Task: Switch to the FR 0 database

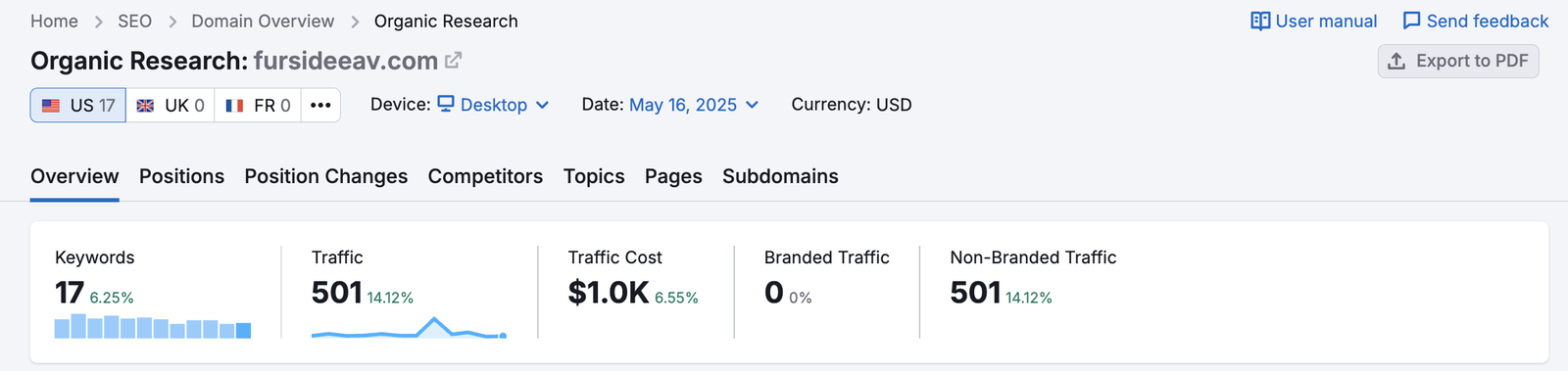Action: coord(258,105)
